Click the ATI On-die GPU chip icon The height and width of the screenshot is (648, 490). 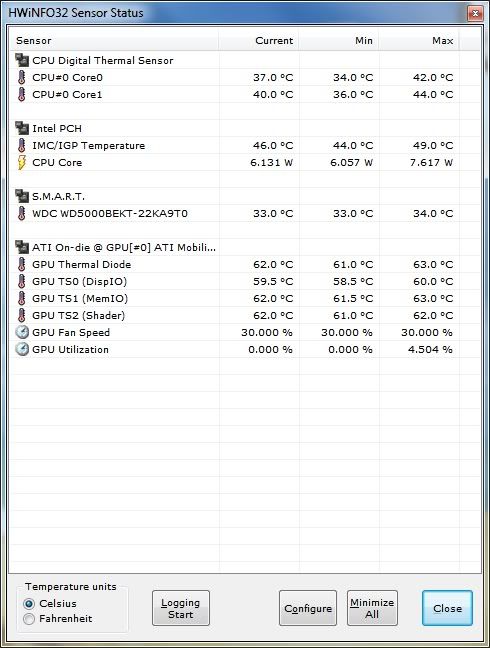pyautogui.click(x=22, y=247)
